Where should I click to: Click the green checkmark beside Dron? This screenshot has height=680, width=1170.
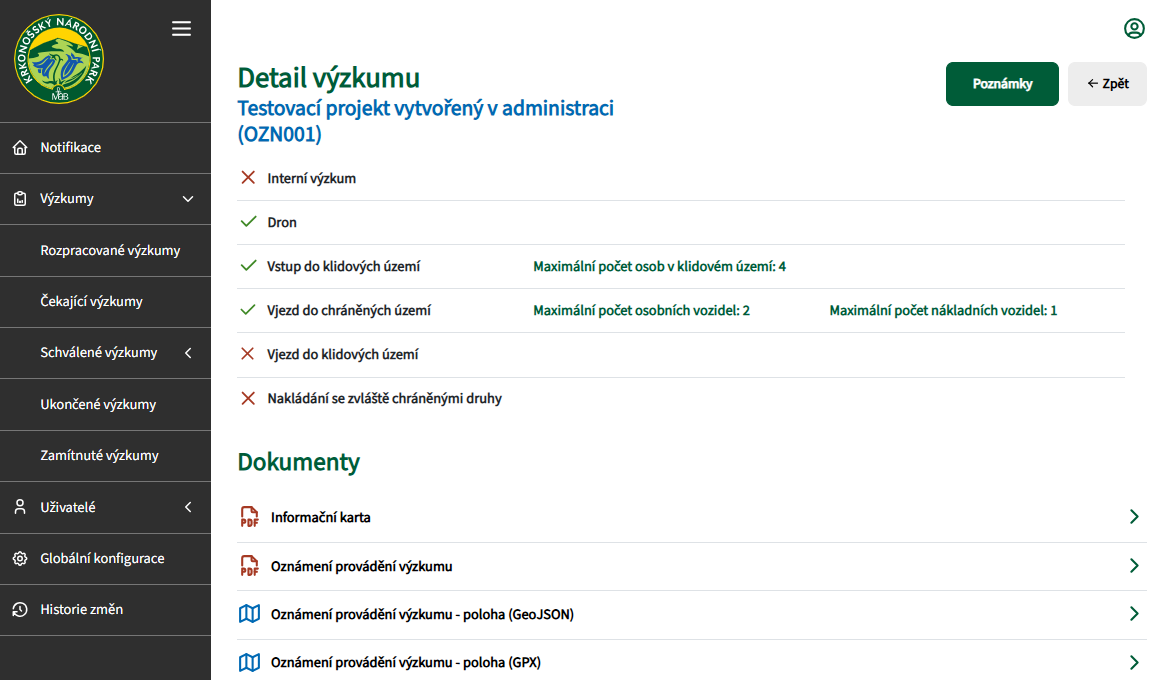pos(249,222)
